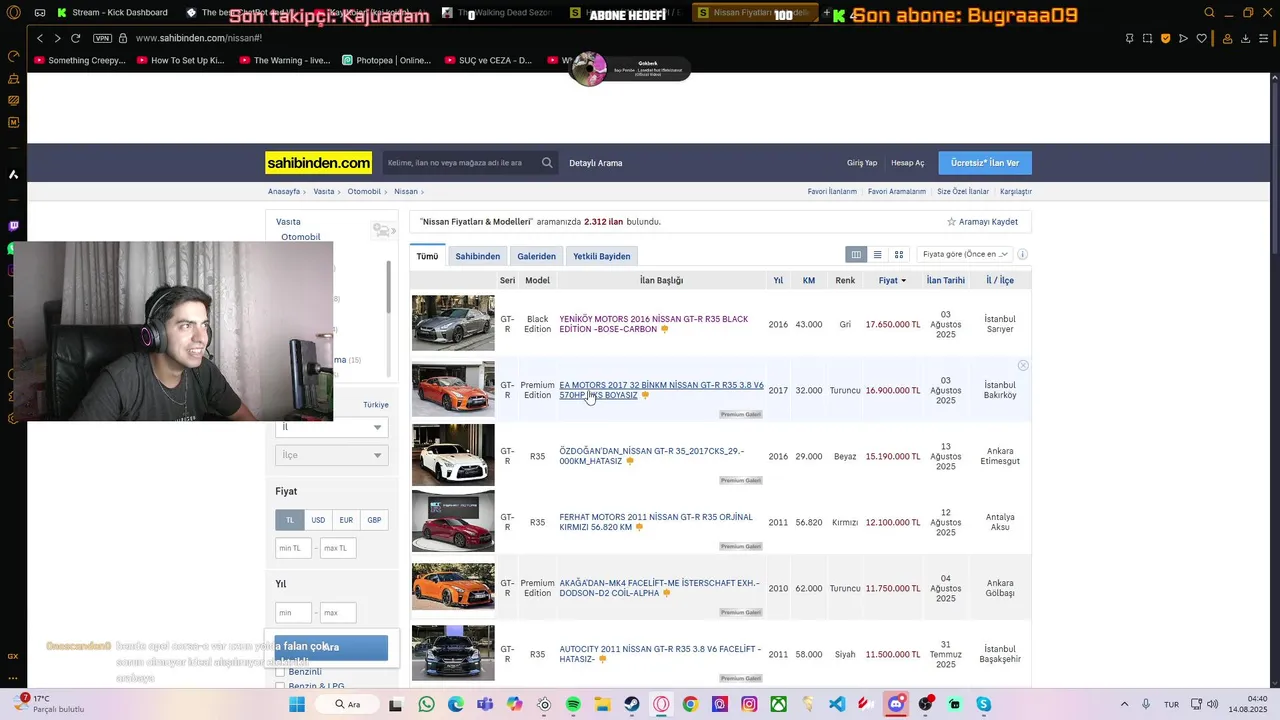Click the VPN badge in address bar
1280x720 pixels.
click(x=102, y=38)
